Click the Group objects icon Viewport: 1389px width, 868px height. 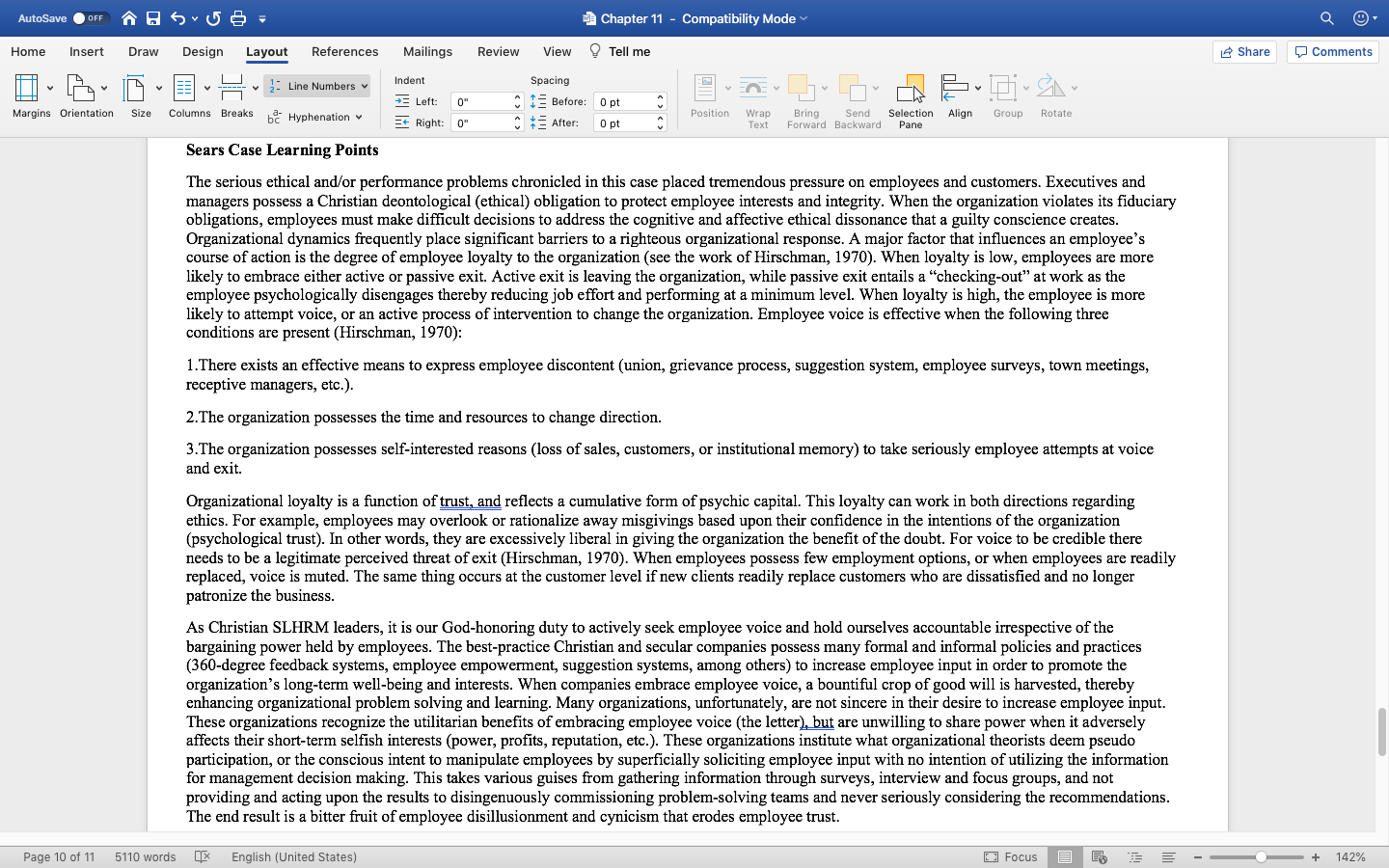click(x=1003, y=88)
